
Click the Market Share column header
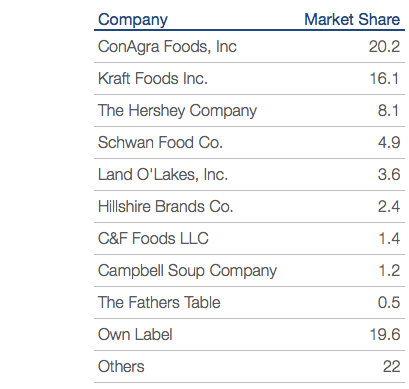(352, 19)
